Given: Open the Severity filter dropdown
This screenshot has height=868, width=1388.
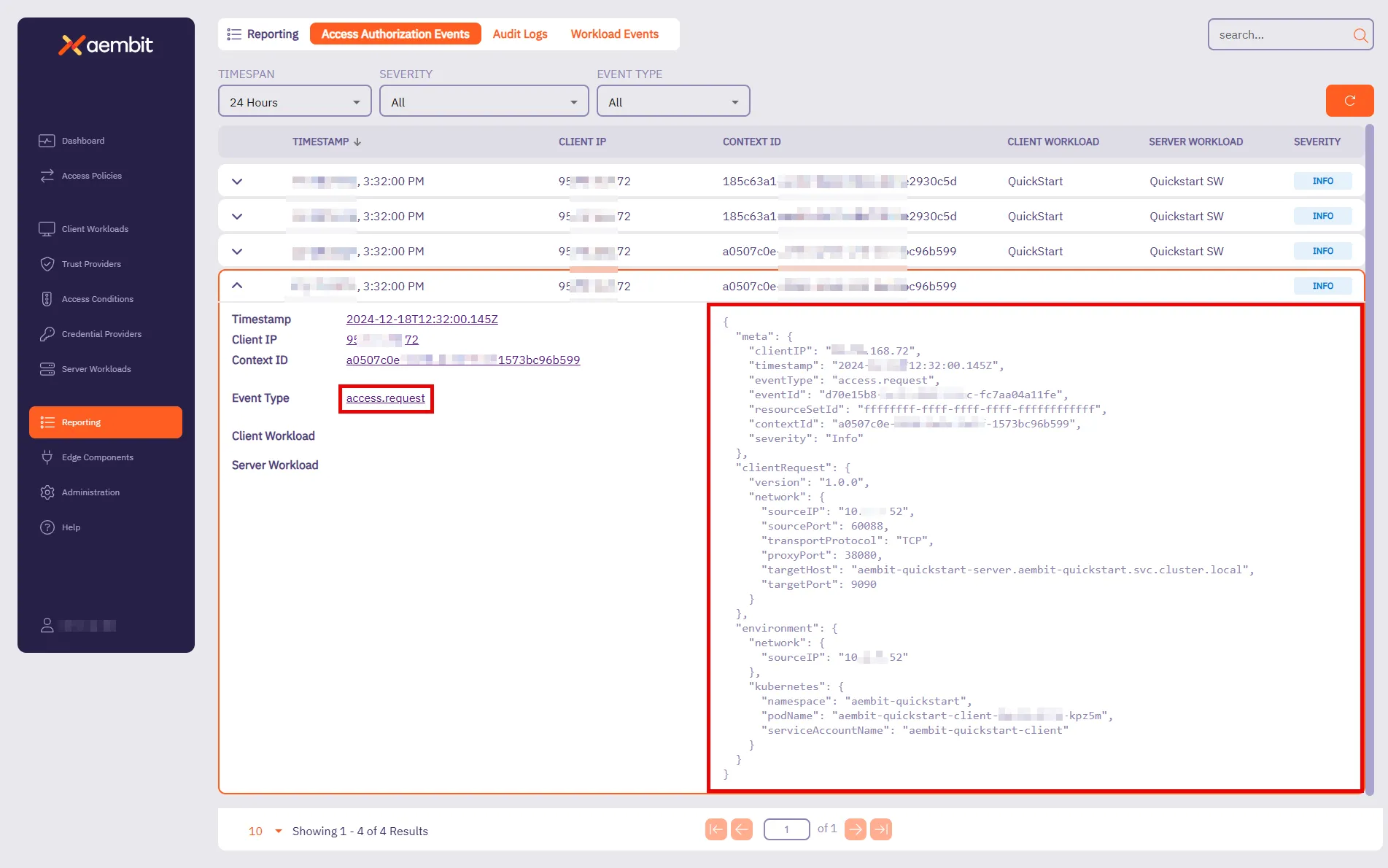Looking at the screenshot, I should point(484,102).
